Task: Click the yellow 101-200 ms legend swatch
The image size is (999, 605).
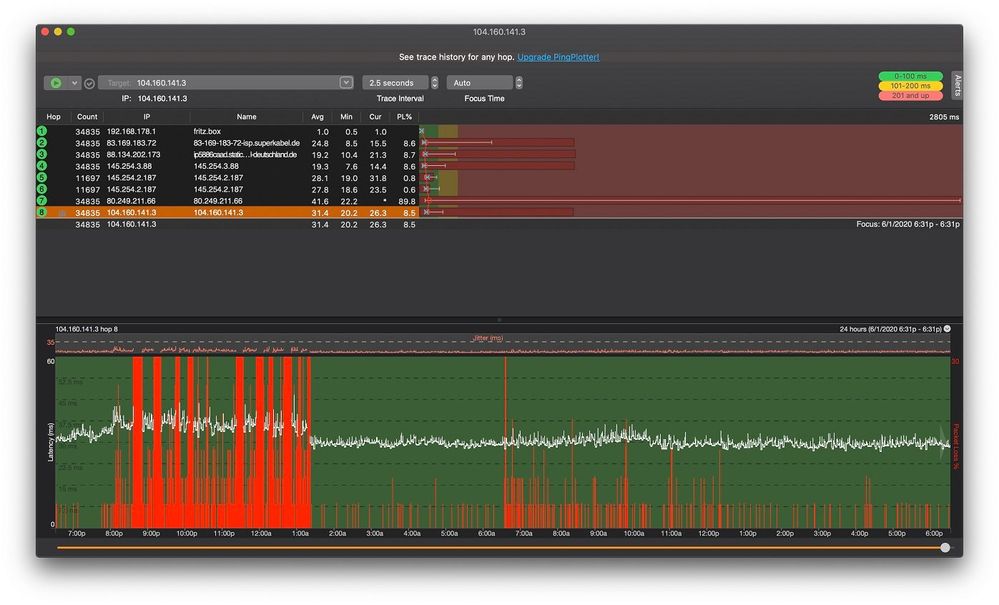Action: pyautogui.click(x=909, y=86)
